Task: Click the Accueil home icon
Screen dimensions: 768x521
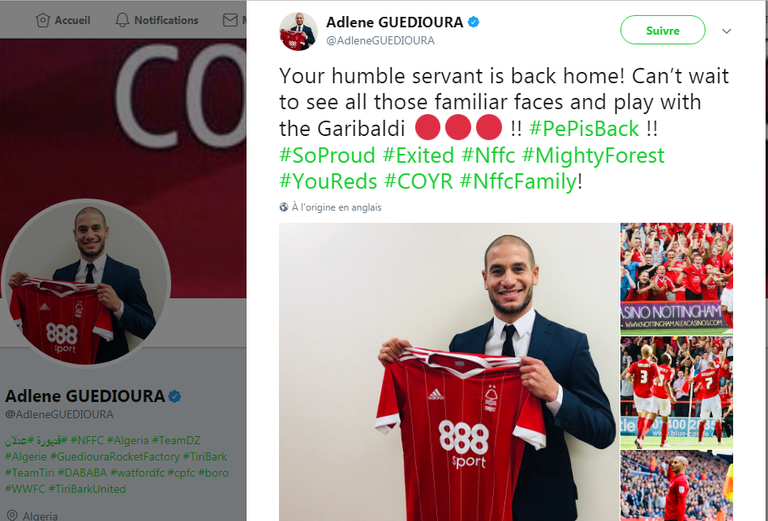Action: point(43,20)
